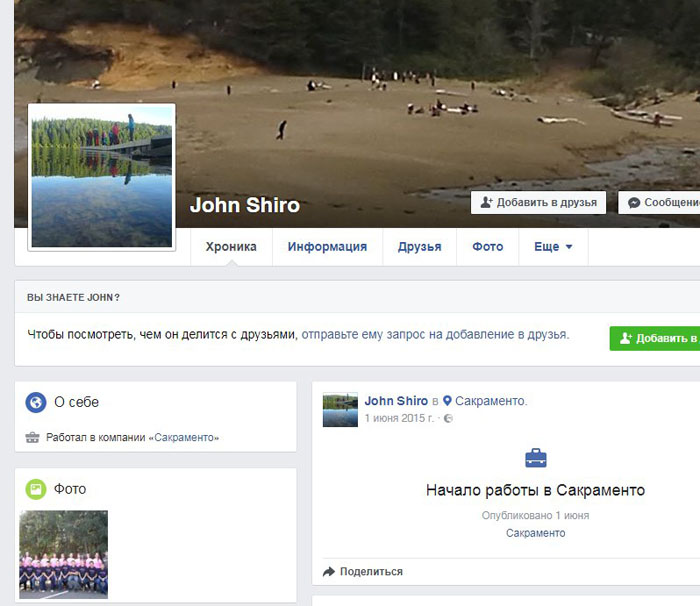Click the small briefcase icon near Работал в компании
The image size is (700, 606).
[x=33, y=437]
